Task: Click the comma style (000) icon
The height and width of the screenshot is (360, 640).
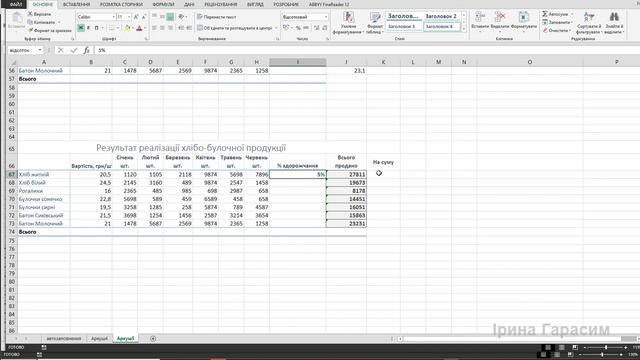Action: (306, 28)
